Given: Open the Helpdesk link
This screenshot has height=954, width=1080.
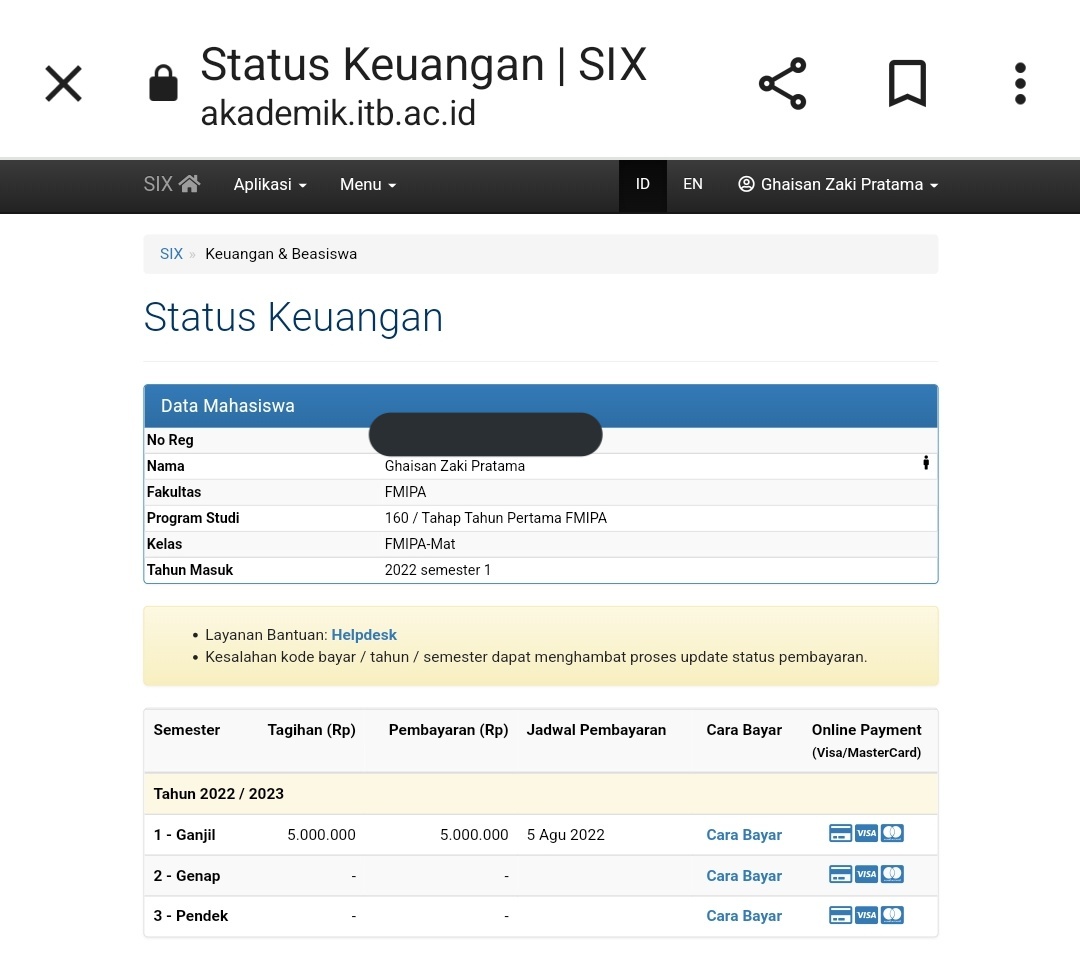Looking at the screenshot, I should (364, 634).
